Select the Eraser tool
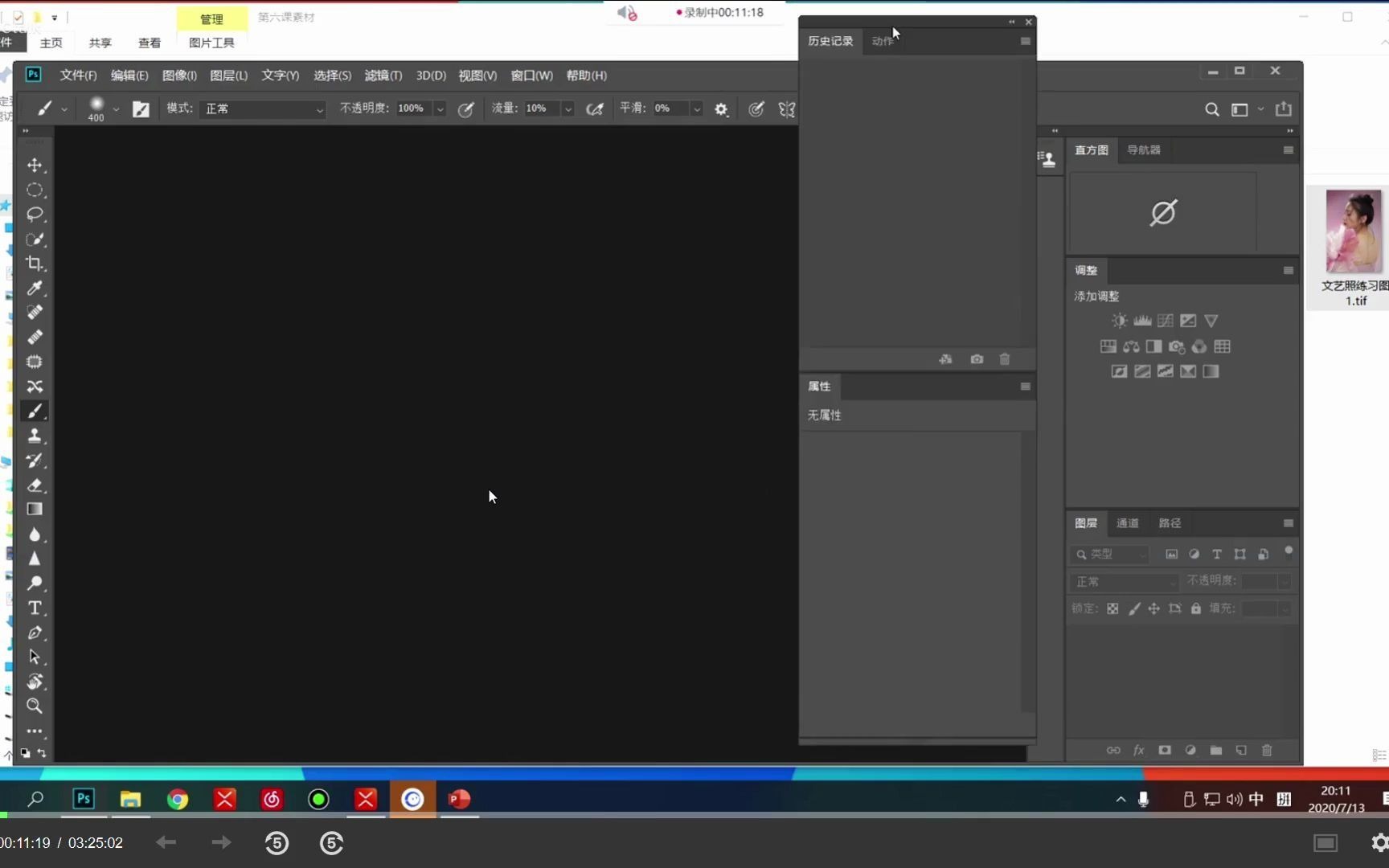 [35, 485]
